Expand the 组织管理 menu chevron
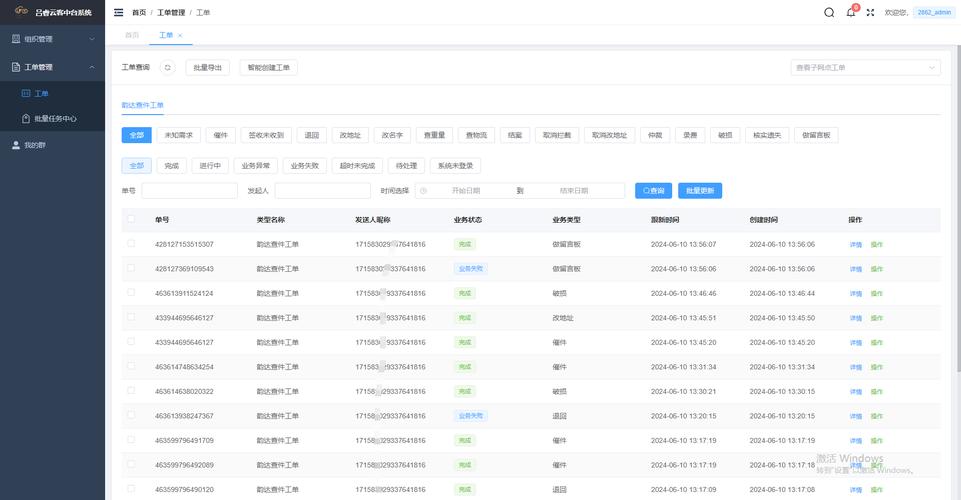 tap(92, 39)
